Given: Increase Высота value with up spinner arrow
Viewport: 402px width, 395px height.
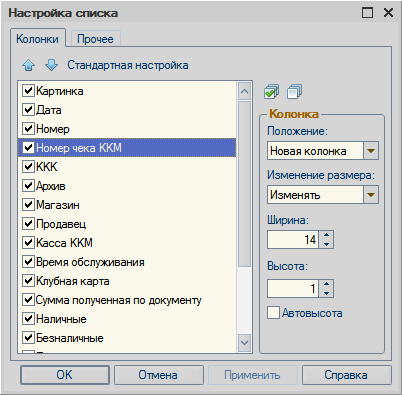Looking at the screenshot, I should [x=326, y=284].
